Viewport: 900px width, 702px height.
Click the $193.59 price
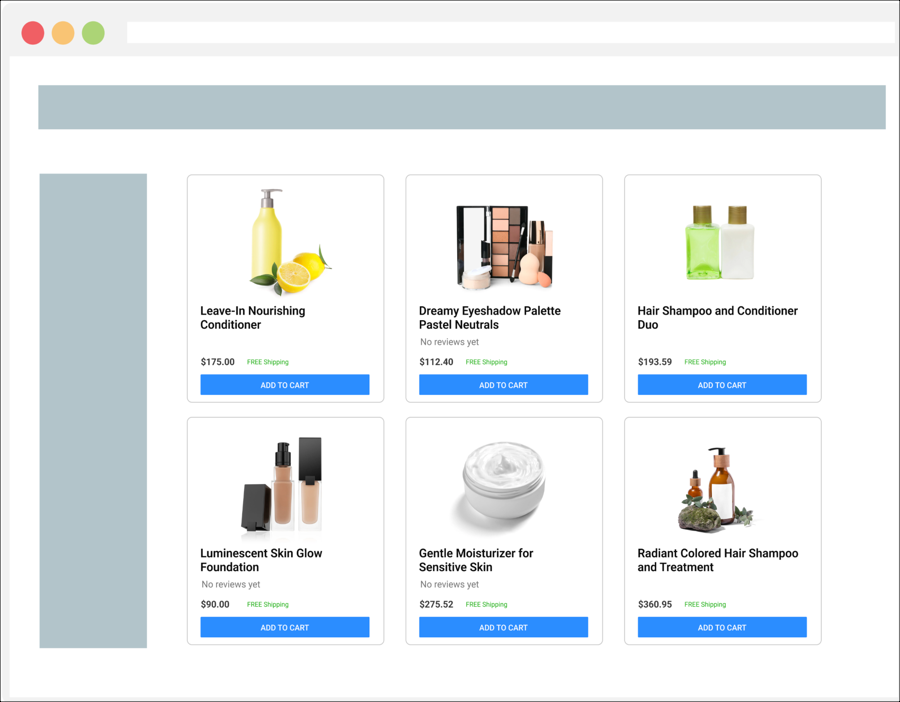tap(655, 362)
